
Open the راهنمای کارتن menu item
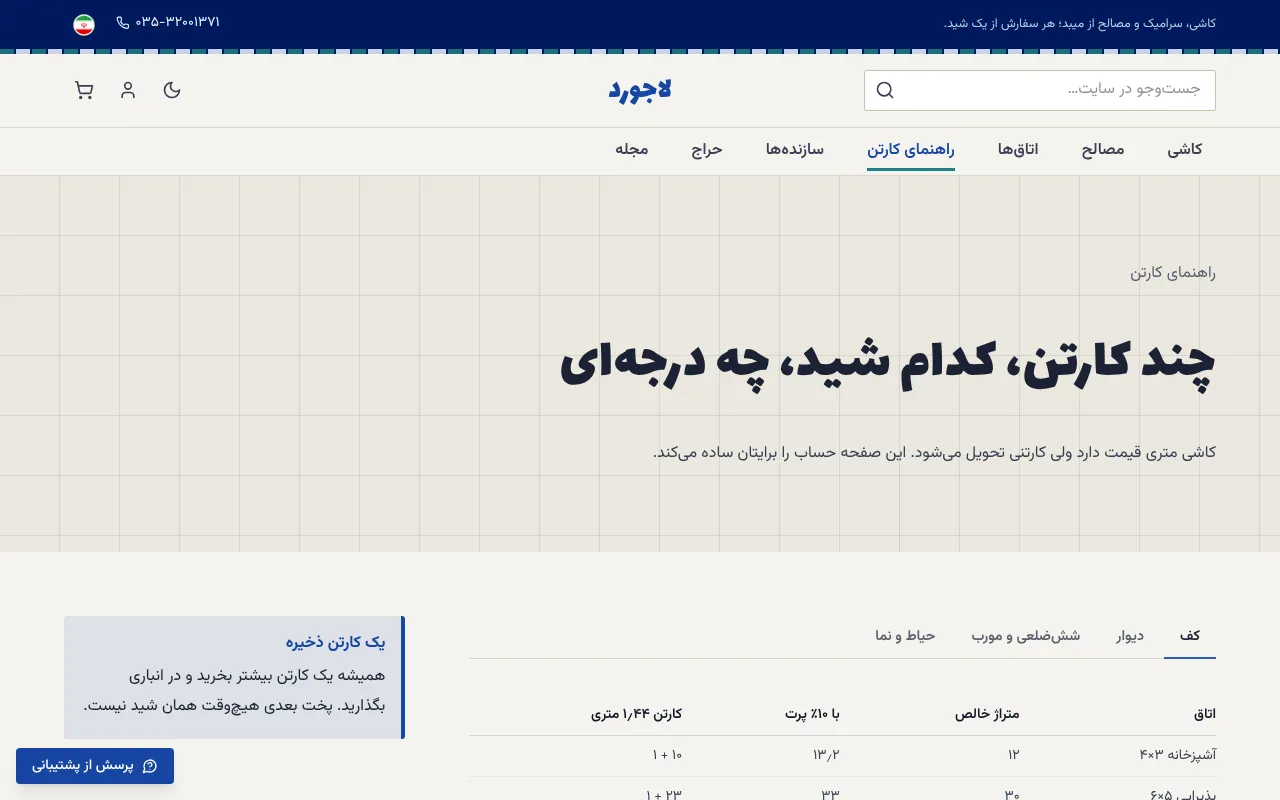911,150
